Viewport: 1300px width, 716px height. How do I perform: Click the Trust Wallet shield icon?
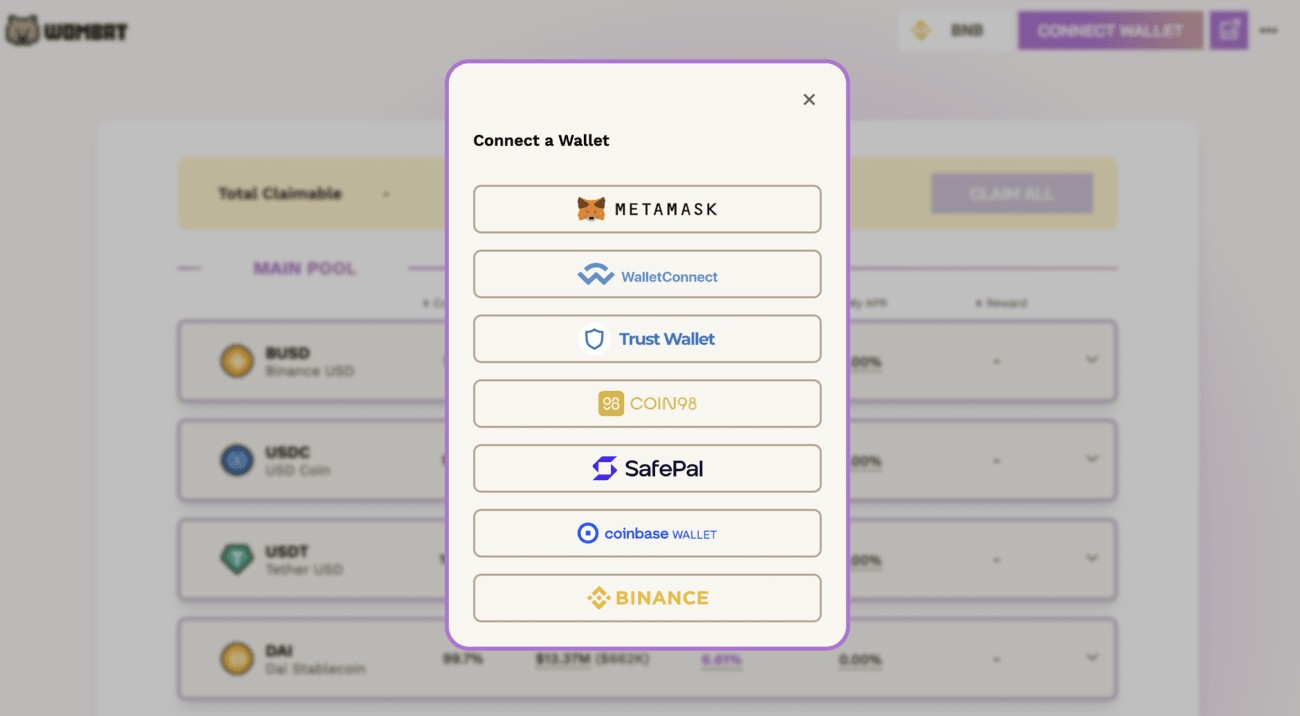pyautogui.click(x=594, y=339)
